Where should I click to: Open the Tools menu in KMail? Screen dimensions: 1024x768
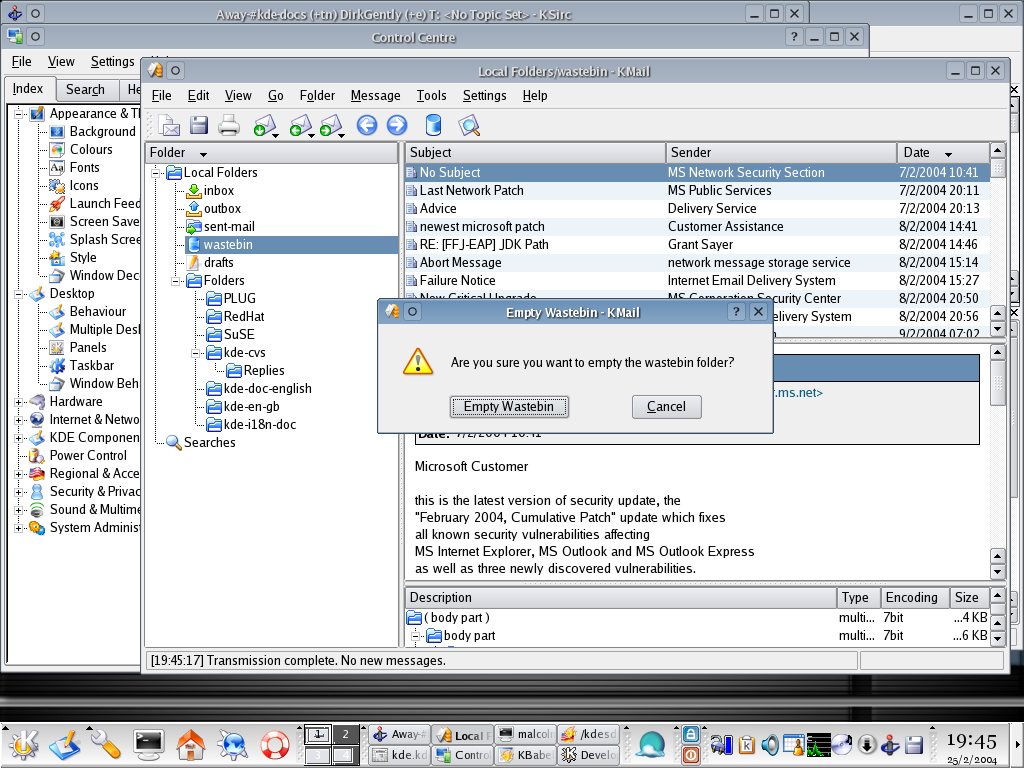(x=432, y=95)
